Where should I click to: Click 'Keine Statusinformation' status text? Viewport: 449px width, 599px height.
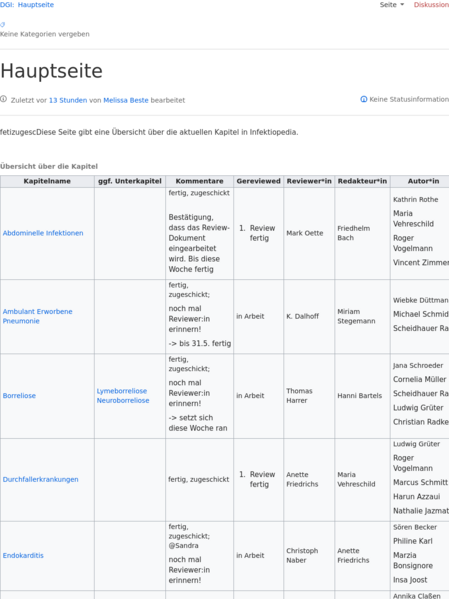point(409,99)
